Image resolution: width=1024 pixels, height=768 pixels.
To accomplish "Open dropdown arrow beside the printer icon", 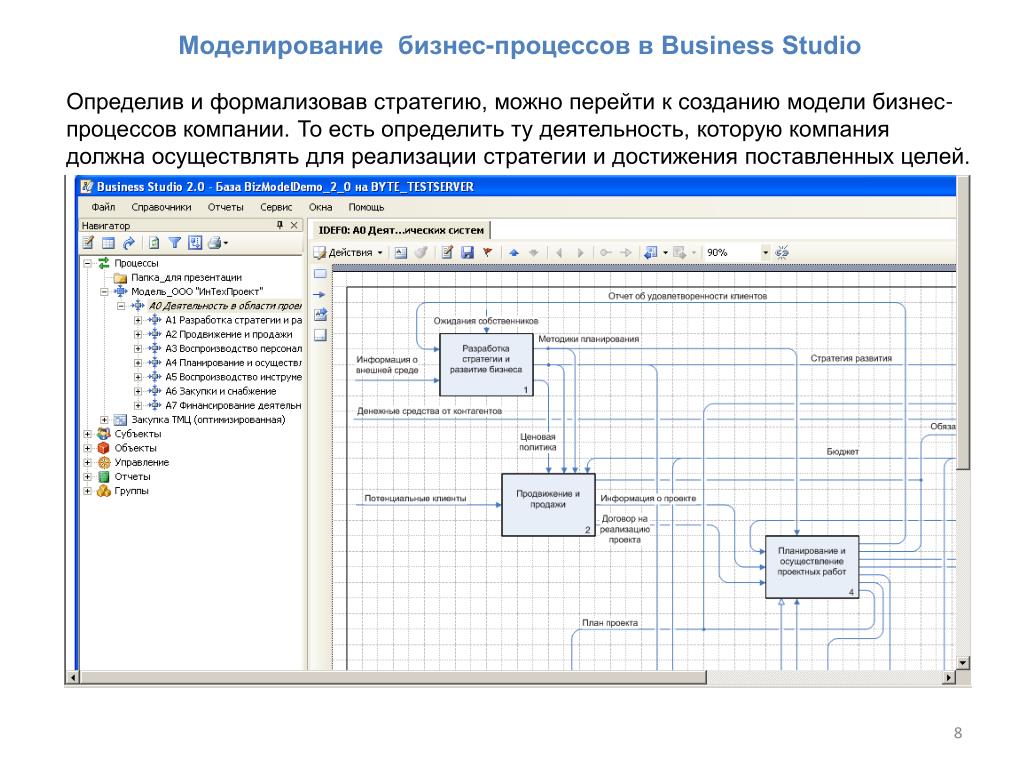I will click(226, 244).
